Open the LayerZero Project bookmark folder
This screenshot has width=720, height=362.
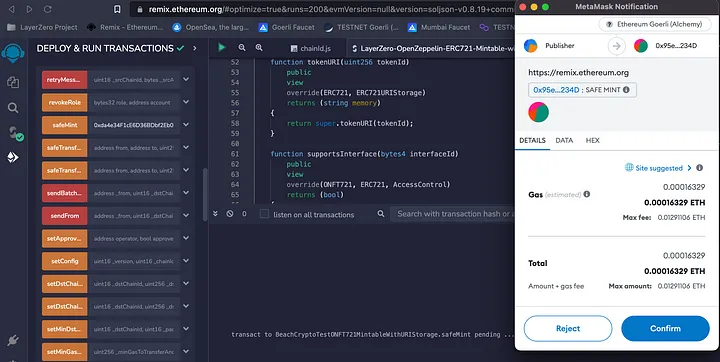(x=42, y=27)
